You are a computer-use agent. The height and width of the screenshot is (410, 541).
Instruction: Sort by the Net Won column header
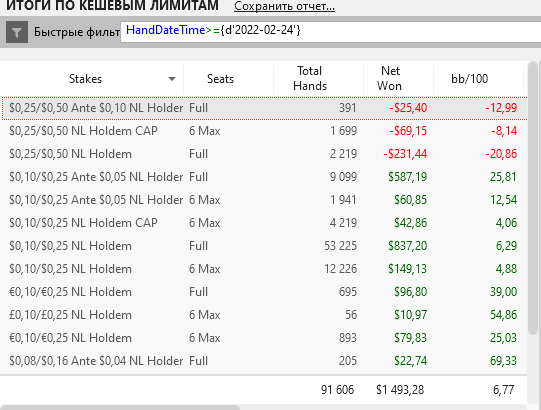pyautogui.click(x=390, y=78)
